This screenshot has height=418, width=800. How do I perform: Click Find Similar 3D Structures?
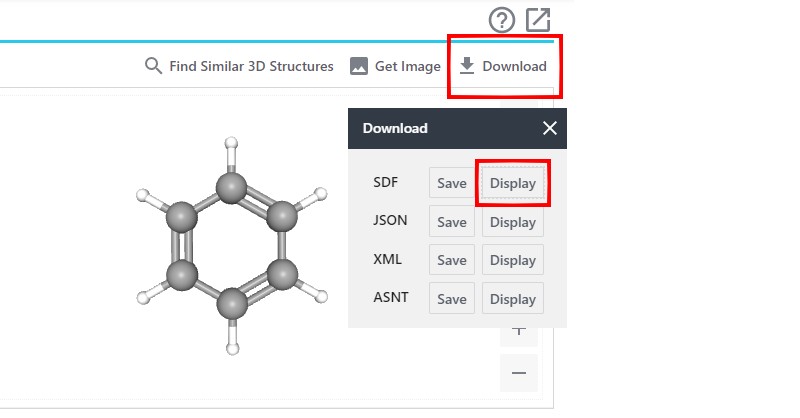pyautogui.click(x=239, y=66)
